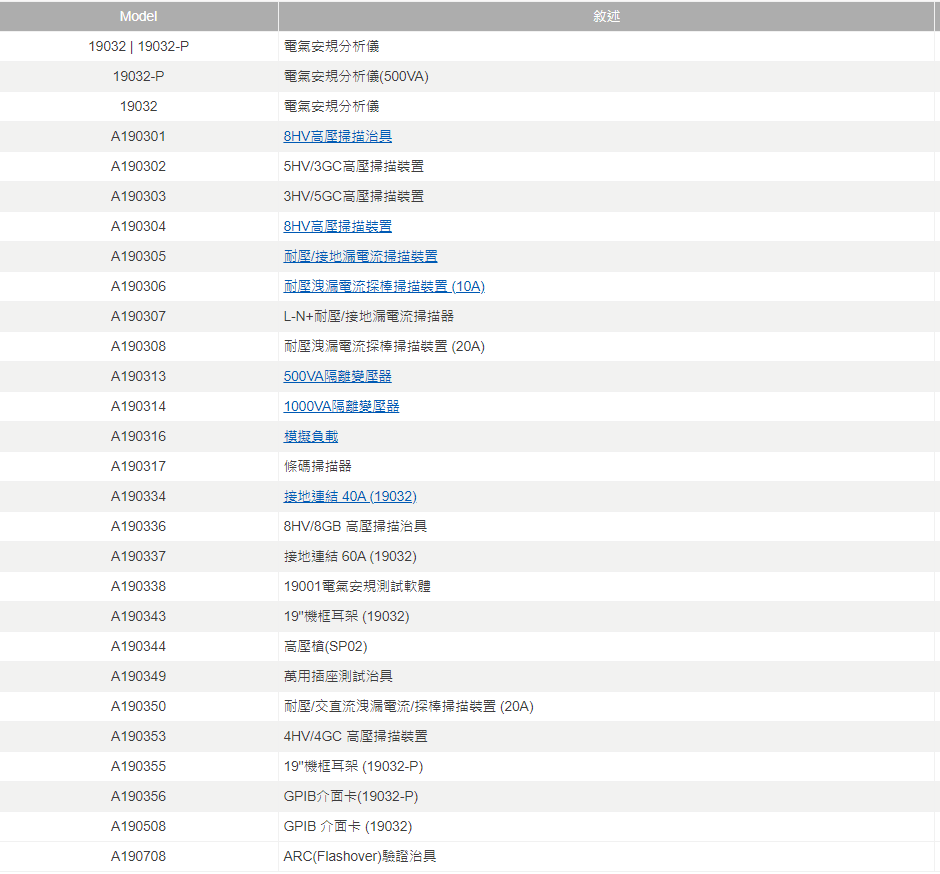Open the 接地連結 40A (19032) link
940x874 pixels.
(x=350, y=496)
